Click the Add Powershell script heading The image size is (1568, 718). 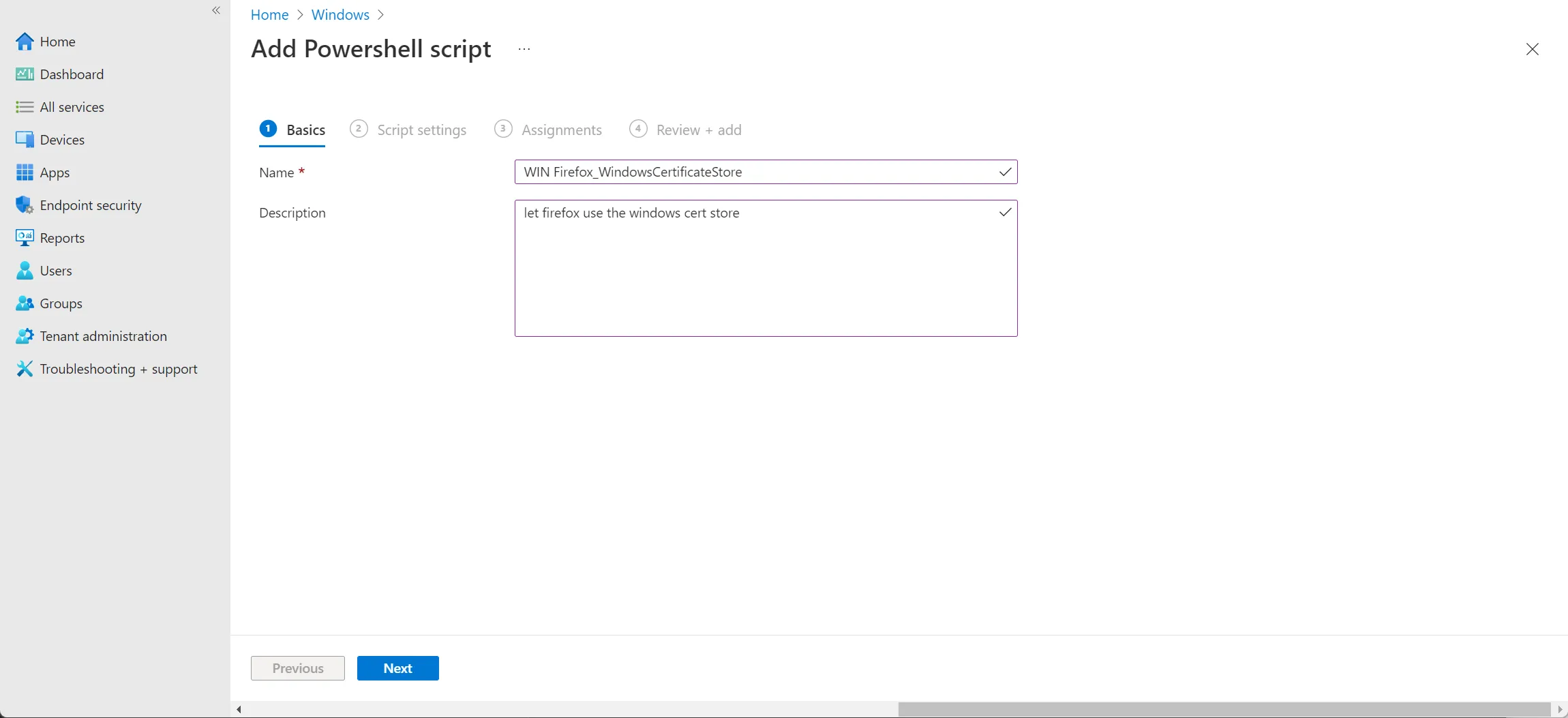pyautogui.click(x=371, y=49)
